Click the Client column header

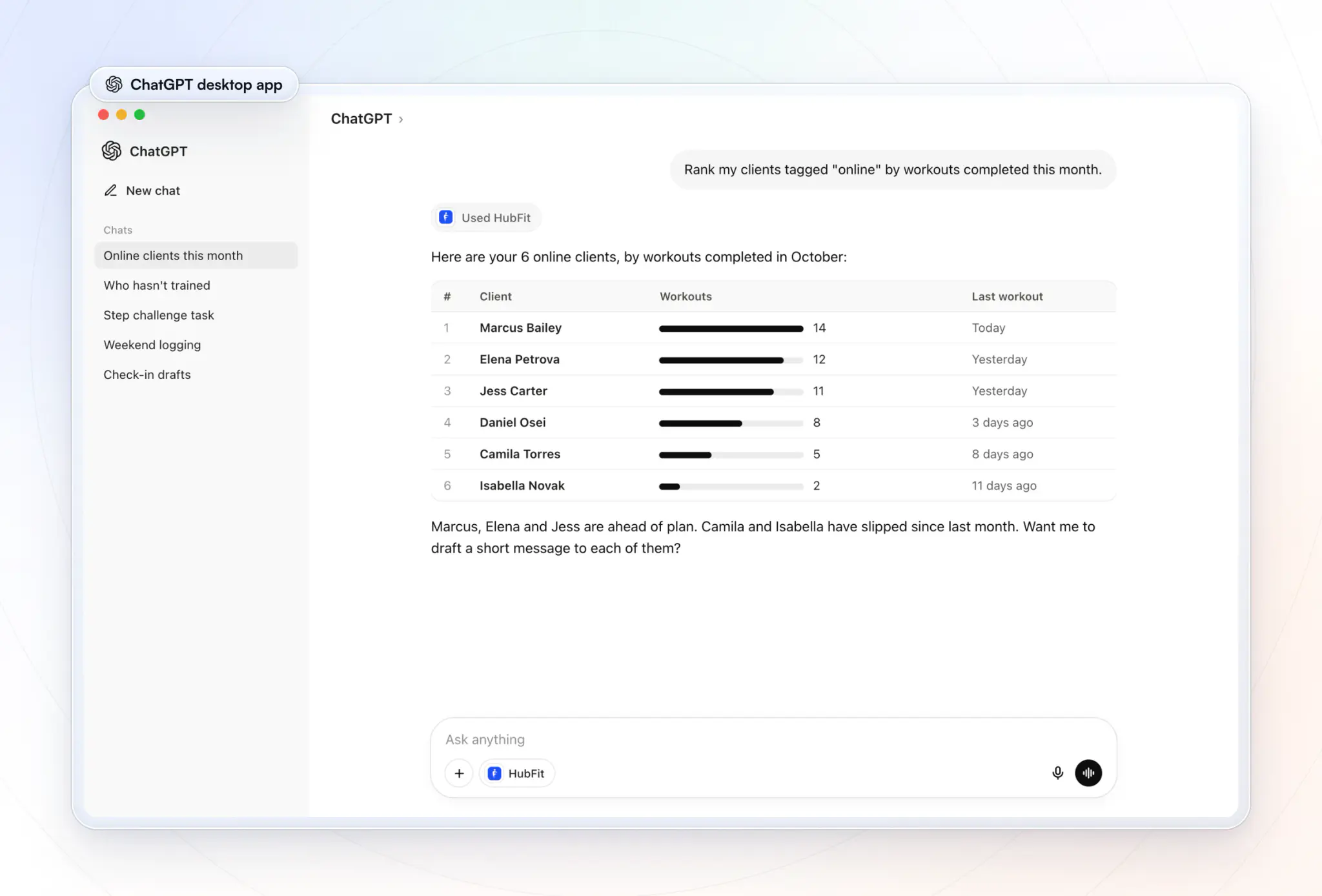click(x=496, y=296)
